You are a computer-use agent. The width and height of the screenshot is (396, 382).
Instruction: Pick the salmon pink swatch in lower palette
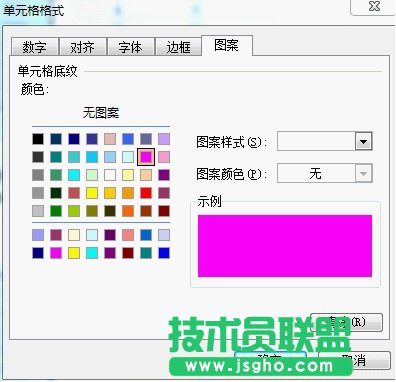128,235
